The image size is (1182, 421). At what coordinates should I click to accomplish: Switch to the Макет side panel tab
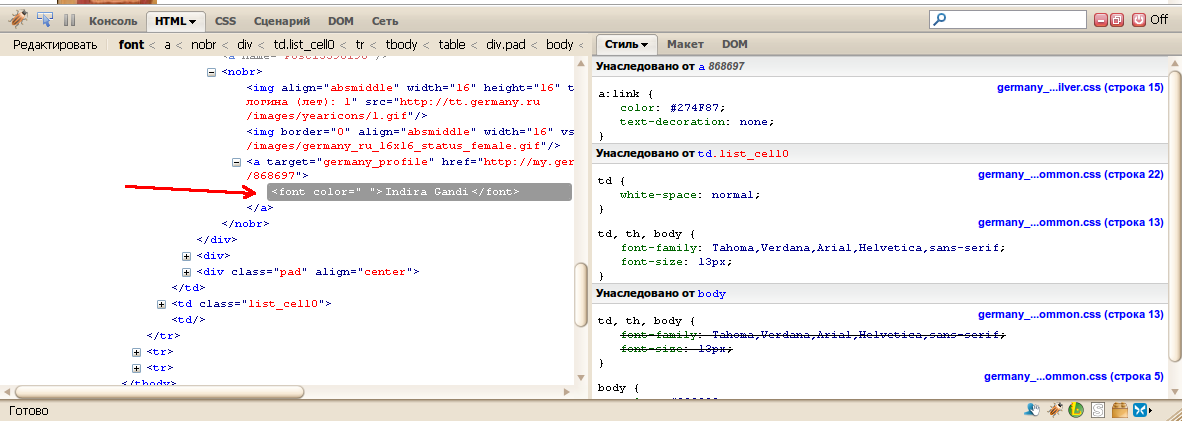point(685,44)
